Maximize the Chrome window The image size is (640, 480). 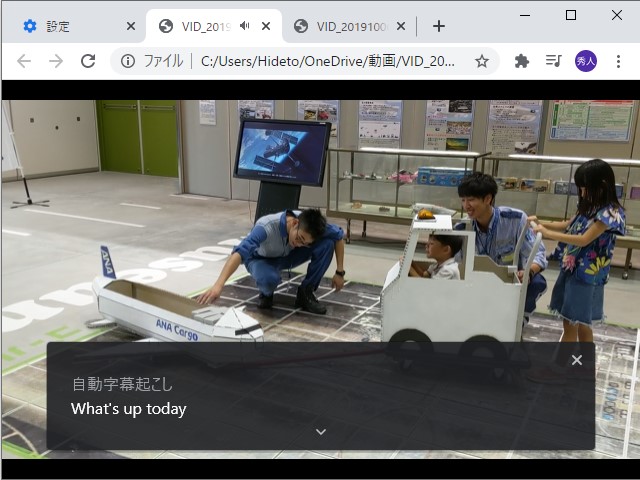571,16
